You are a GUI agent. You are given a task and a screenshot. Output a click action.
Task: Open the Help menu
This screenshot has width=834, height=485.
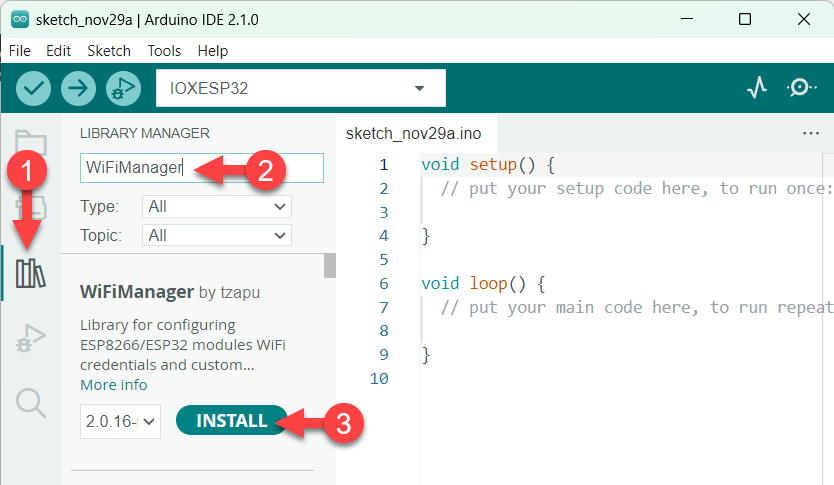[x=213, y=51]
